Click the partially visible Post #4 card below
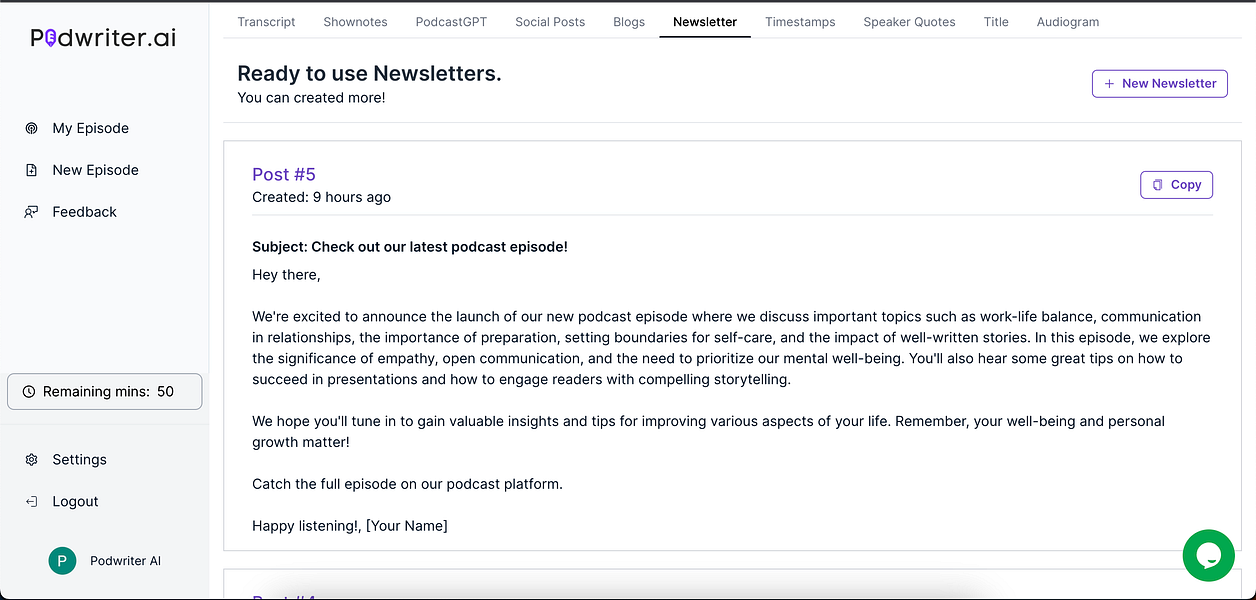The image size is (1256, 600). [284, 594]
